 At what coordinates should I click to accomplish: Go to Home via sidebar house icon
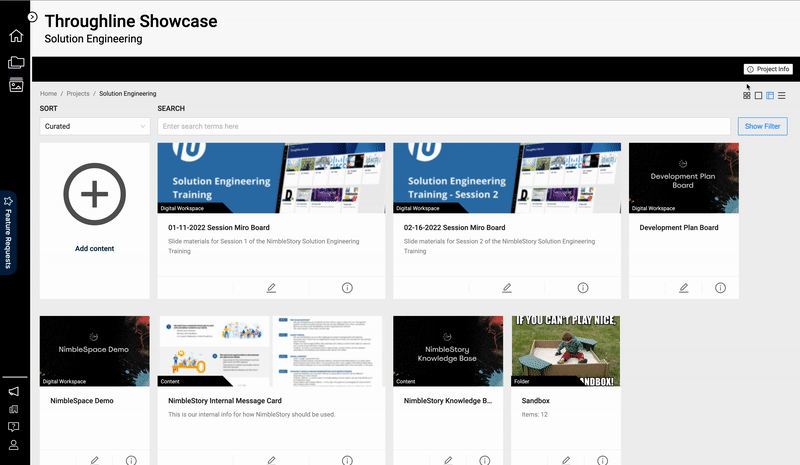coord(16,37)
